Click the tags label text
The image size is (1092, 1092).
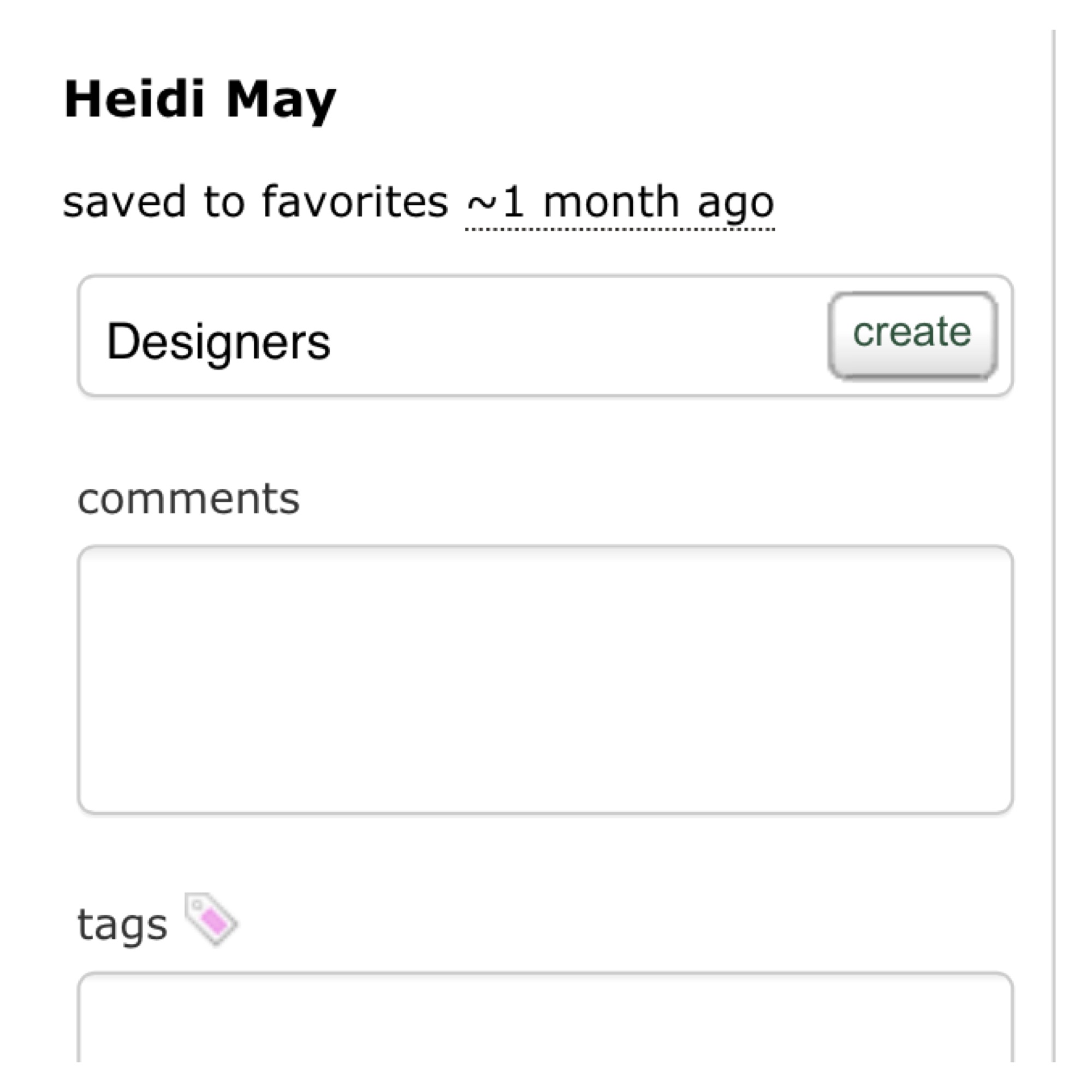[x=122, y=925]
